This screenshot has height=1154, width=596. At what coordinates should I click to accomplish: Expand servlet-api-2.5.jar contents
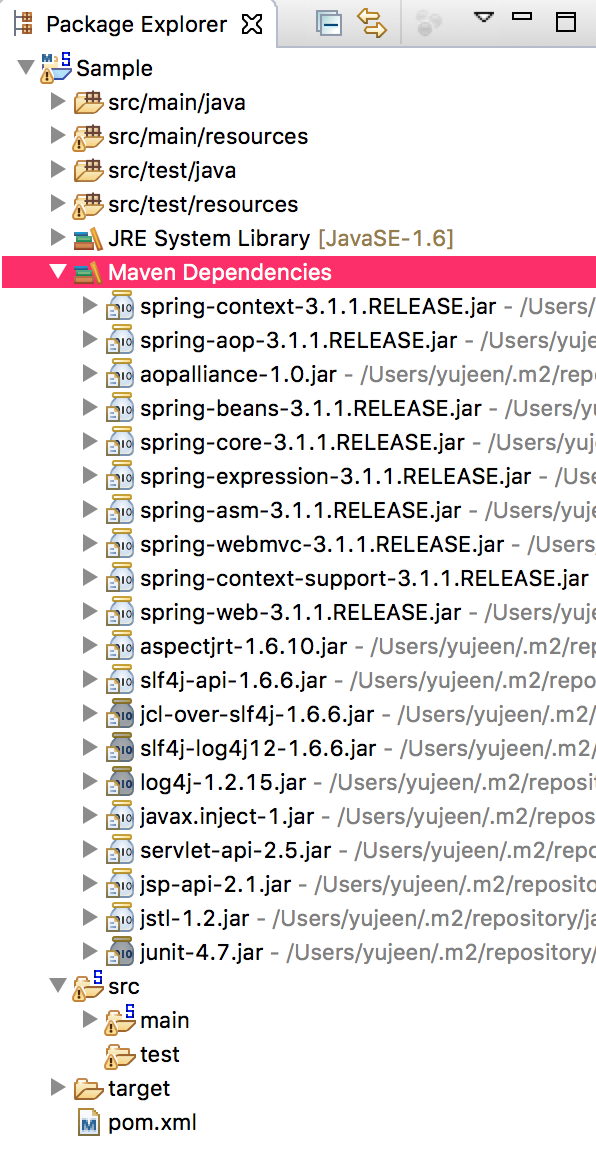pyautogui.click(x=91, y=850)
